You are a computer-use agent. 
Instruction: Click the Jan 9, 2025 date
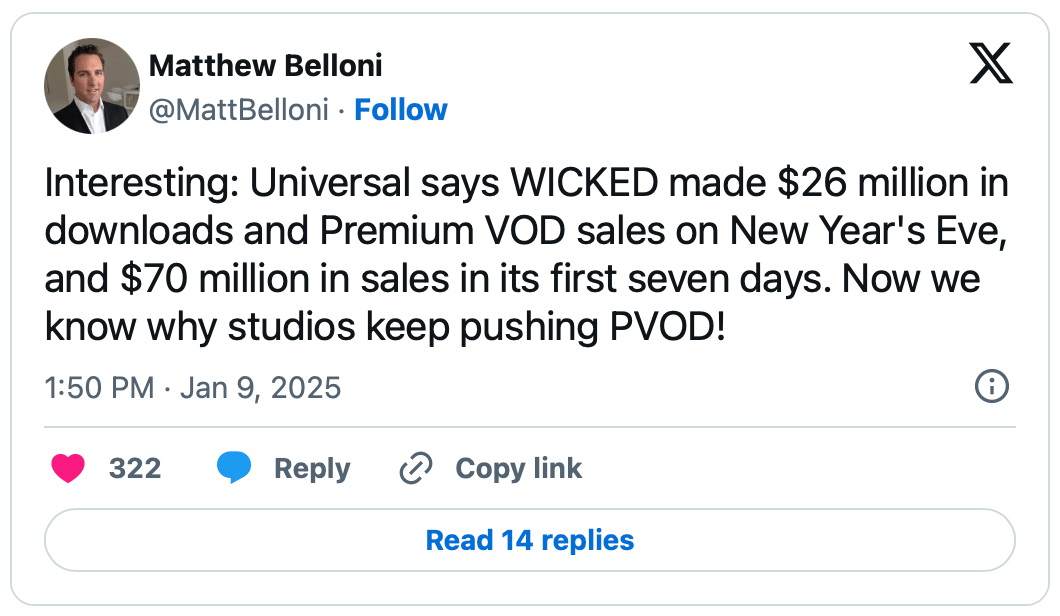point(259,387)
